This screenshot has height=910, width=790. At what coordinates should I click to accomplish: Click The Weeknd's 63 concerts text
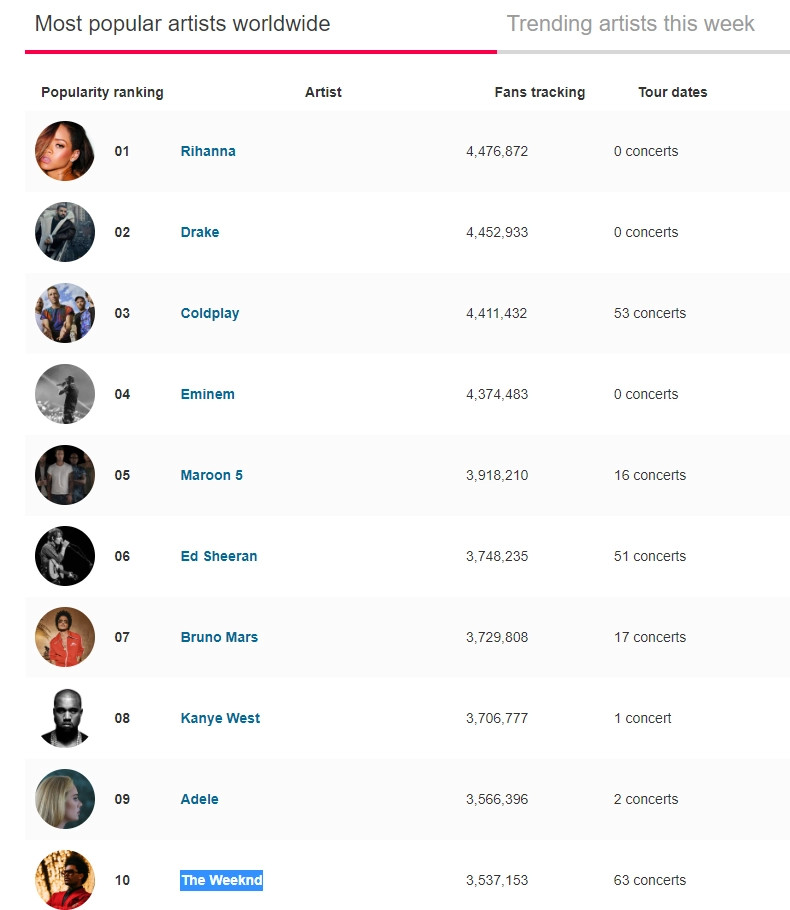click(650, 880)
